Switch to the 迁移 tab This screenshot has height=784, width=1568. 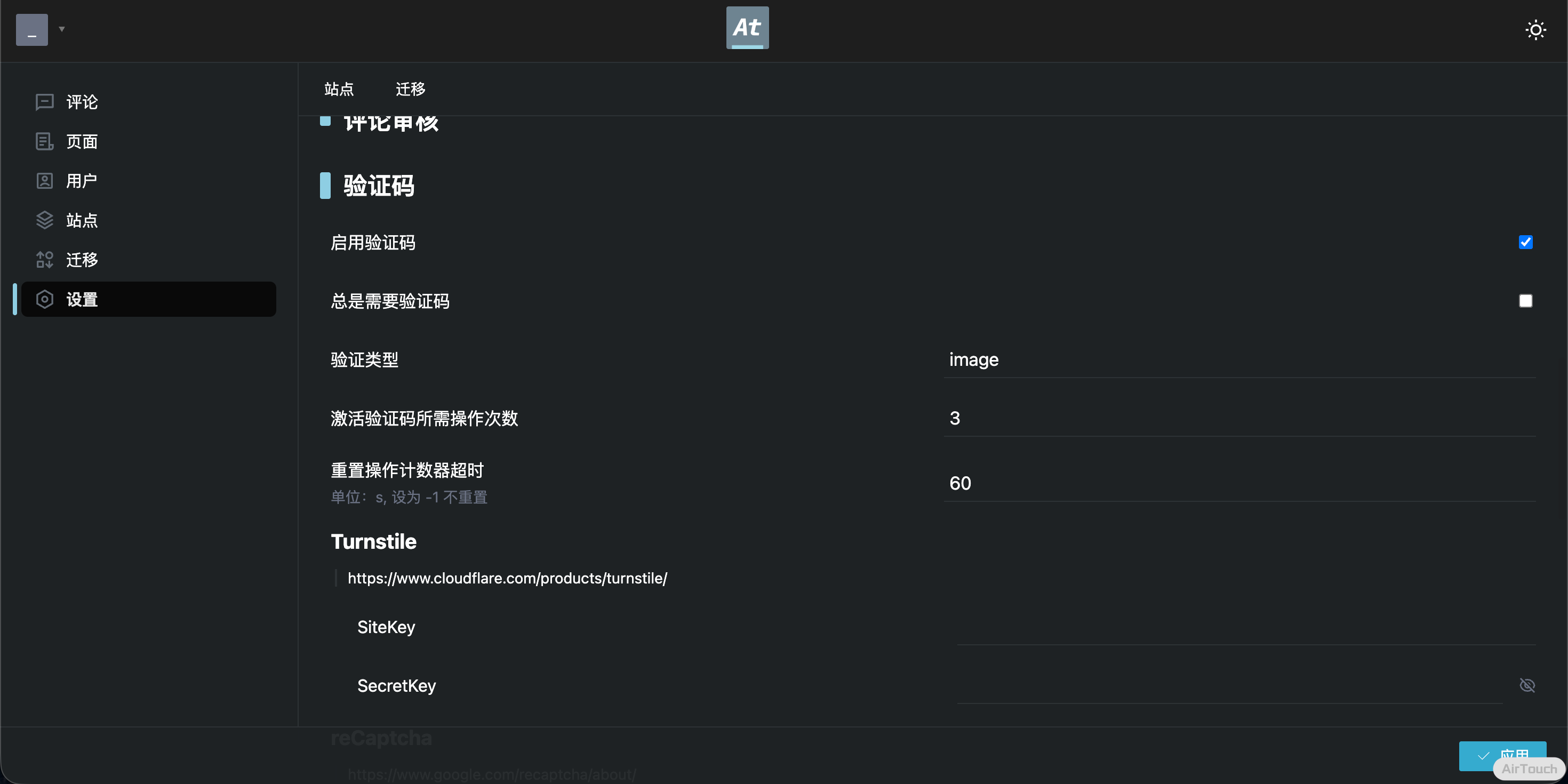coord(410,90)
